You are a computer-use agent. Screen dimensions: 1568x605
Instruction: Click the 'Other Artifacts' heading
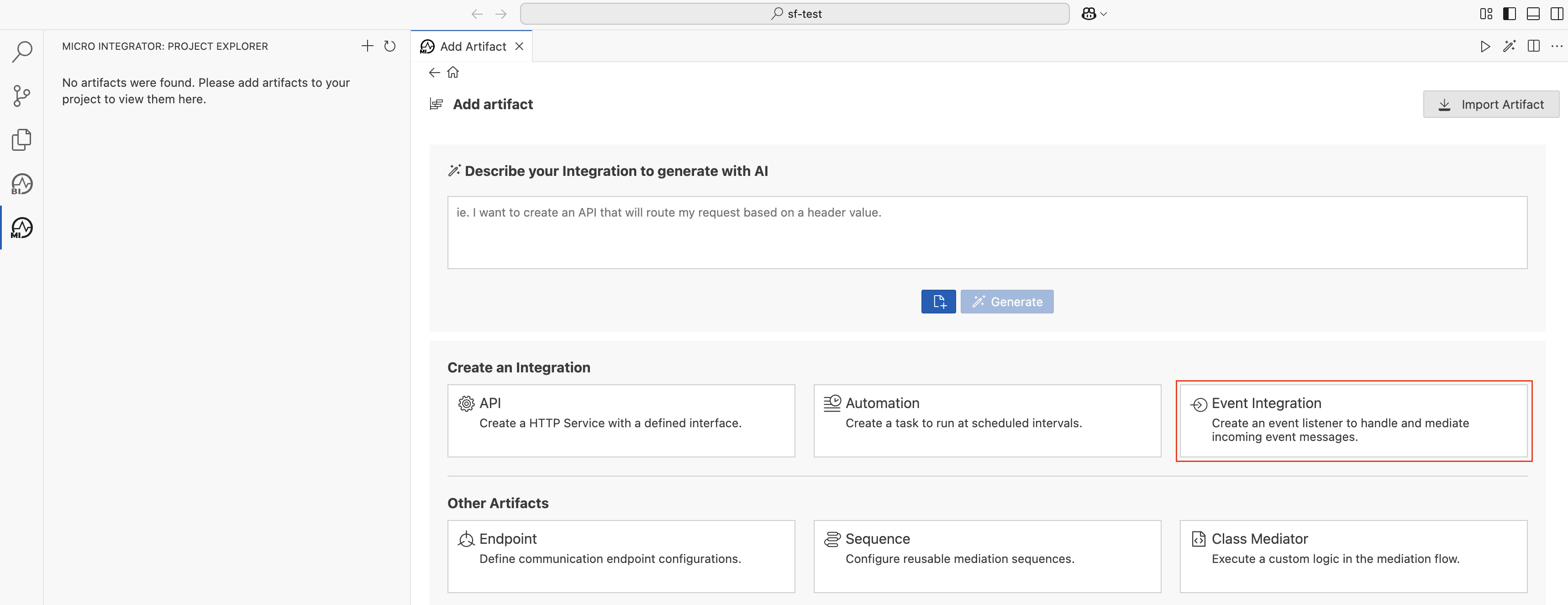(498, 503)
